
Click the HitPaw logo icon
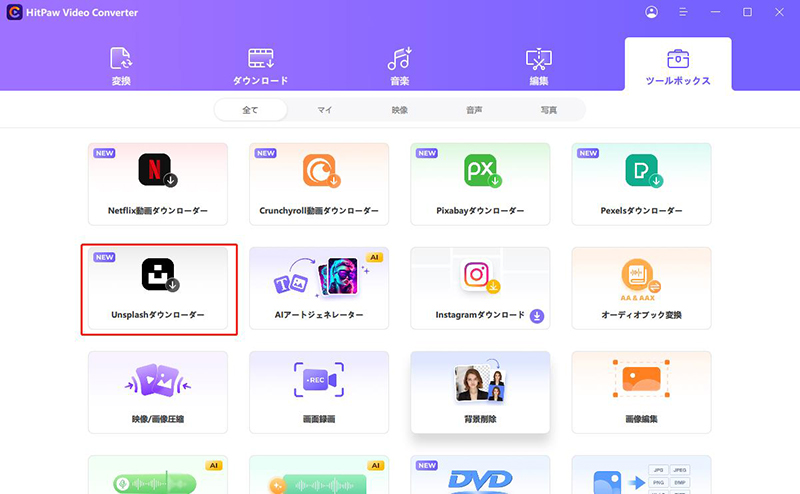coord(14,12)
